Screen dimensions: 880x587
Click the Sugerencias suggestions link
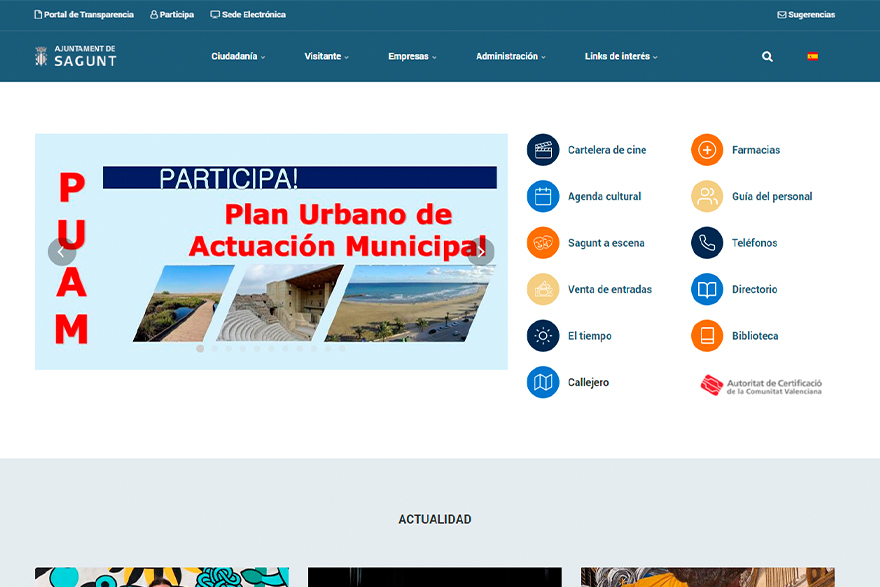coord(806,14)
